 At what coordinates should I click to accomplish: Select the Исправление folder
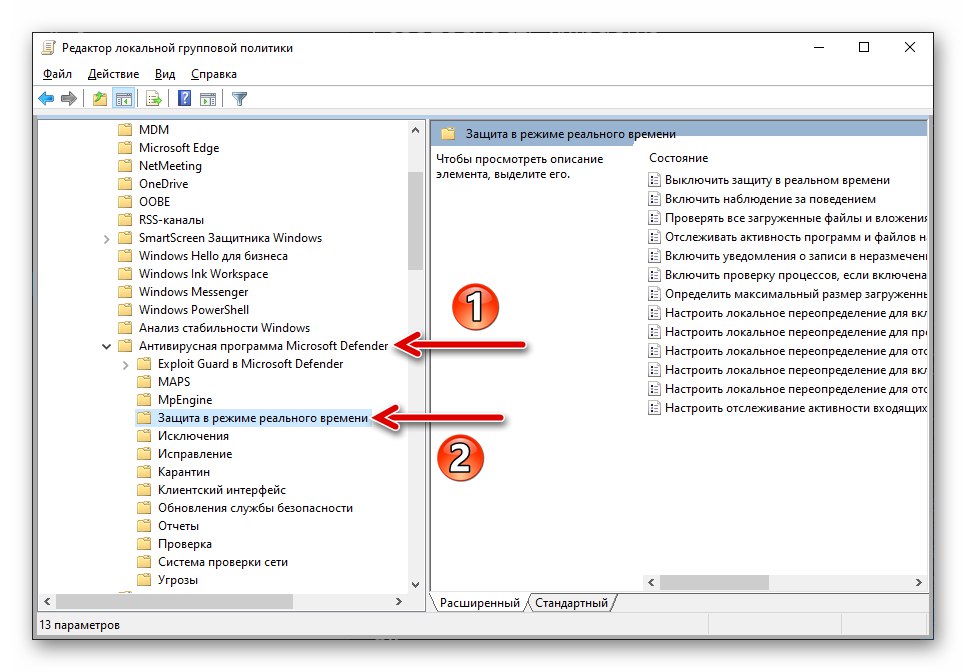tap(185, 454)
